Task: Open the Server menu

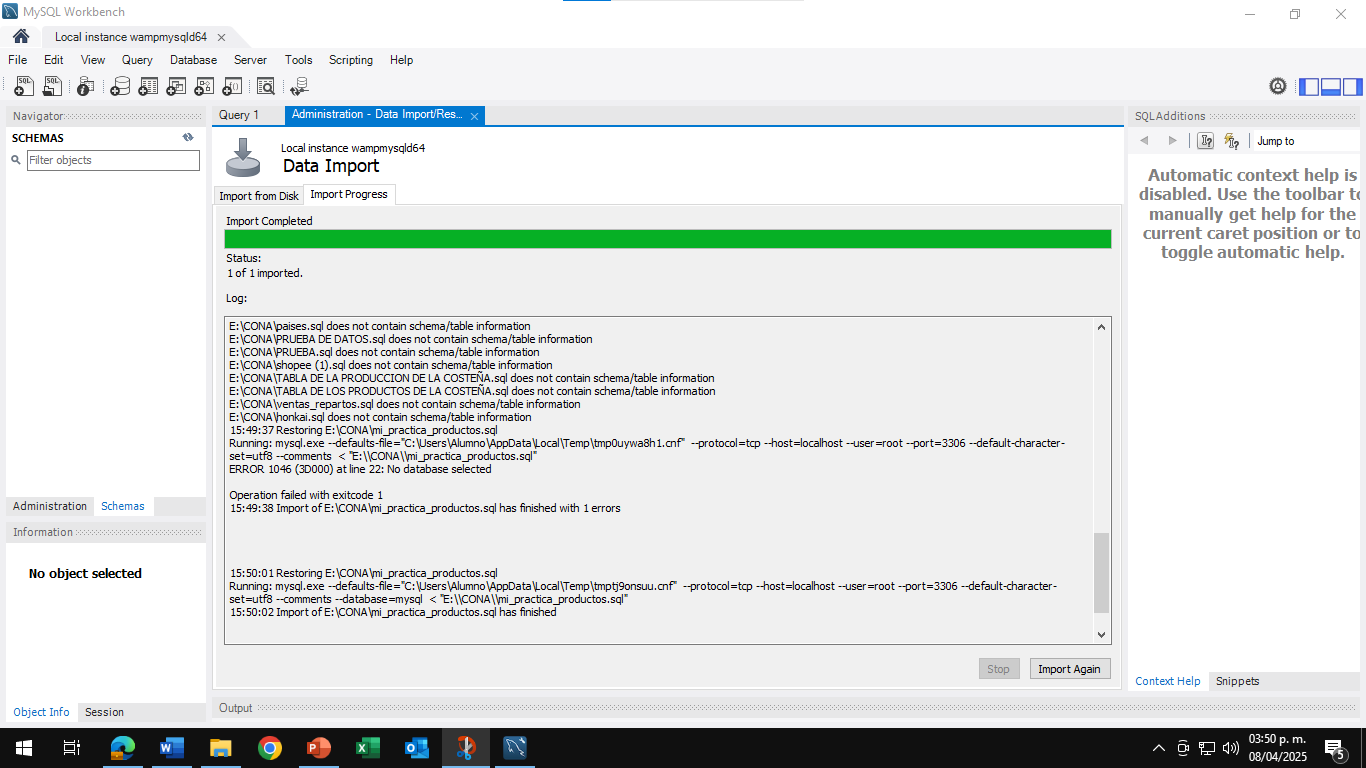Action: point(251,60)
